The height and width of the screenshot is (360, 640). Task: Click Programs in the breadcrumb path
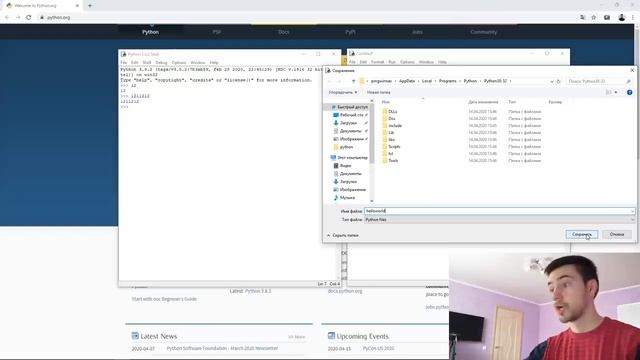coord(447,81)
